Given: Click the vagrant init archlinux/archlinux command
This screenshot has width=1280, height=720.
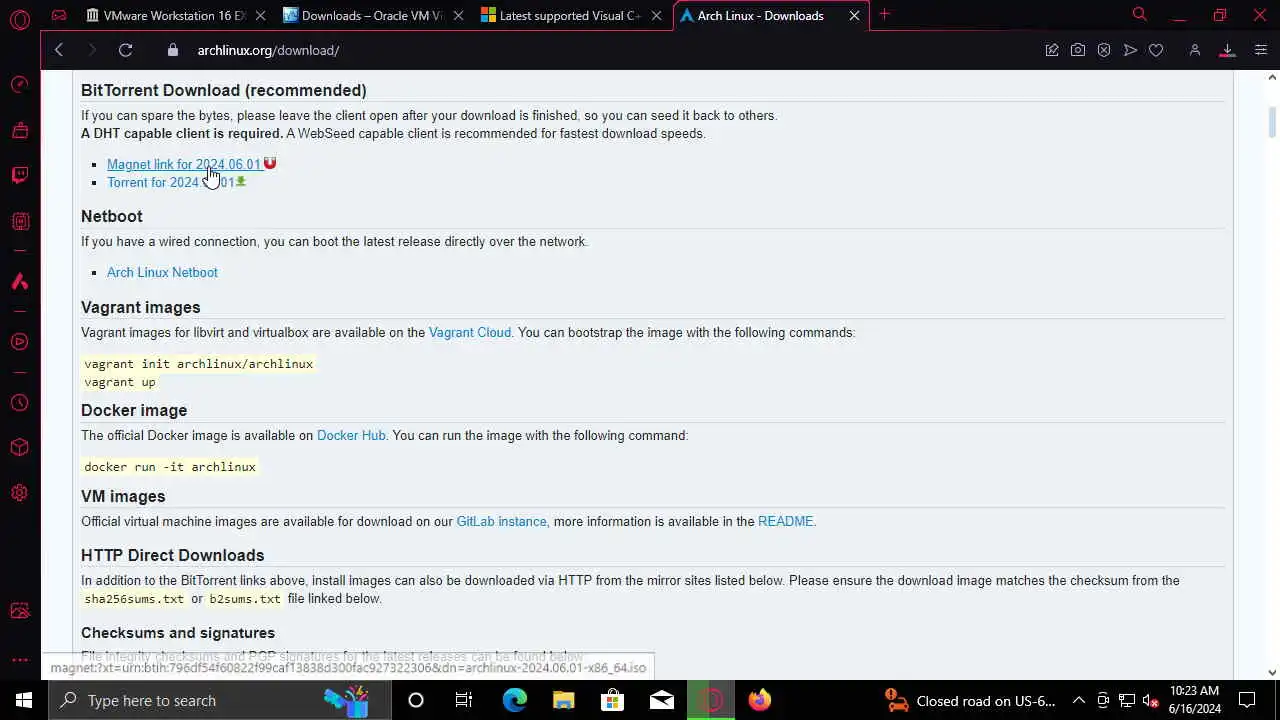Looking at the screenshot, I should tap(199, 364).
